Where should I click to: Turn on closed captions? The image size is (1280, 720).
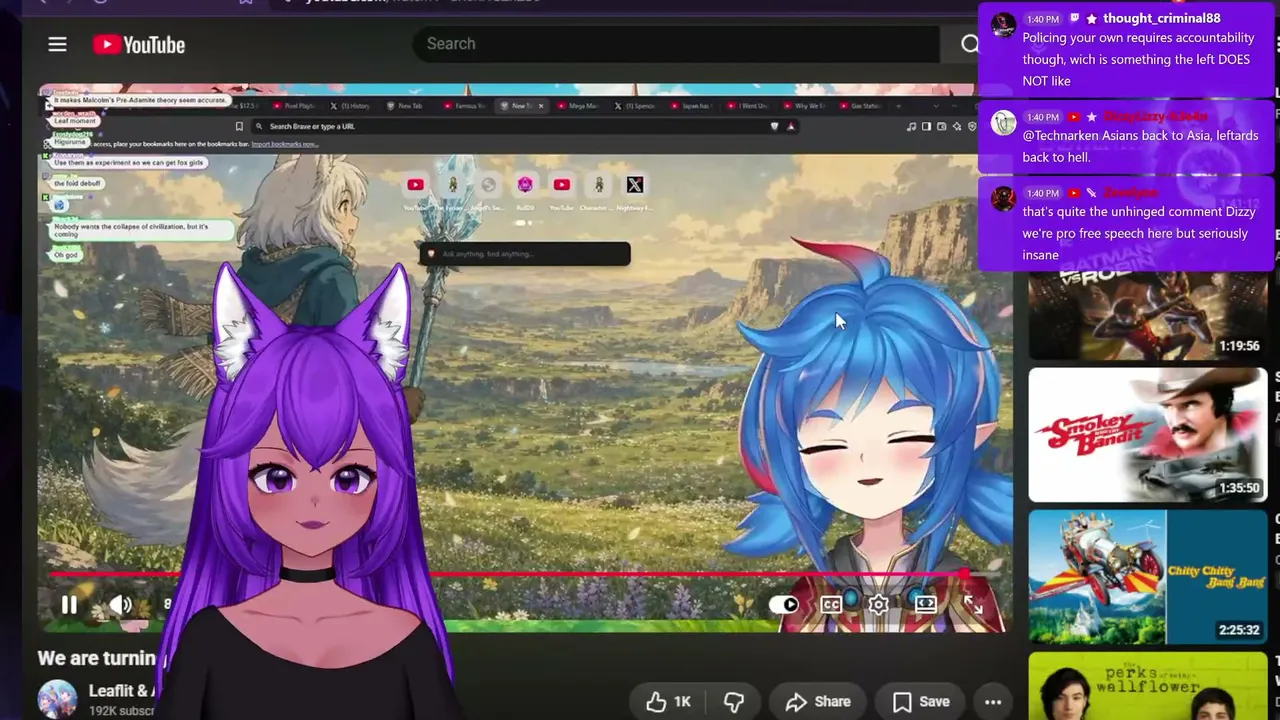(x=831, y=604)
